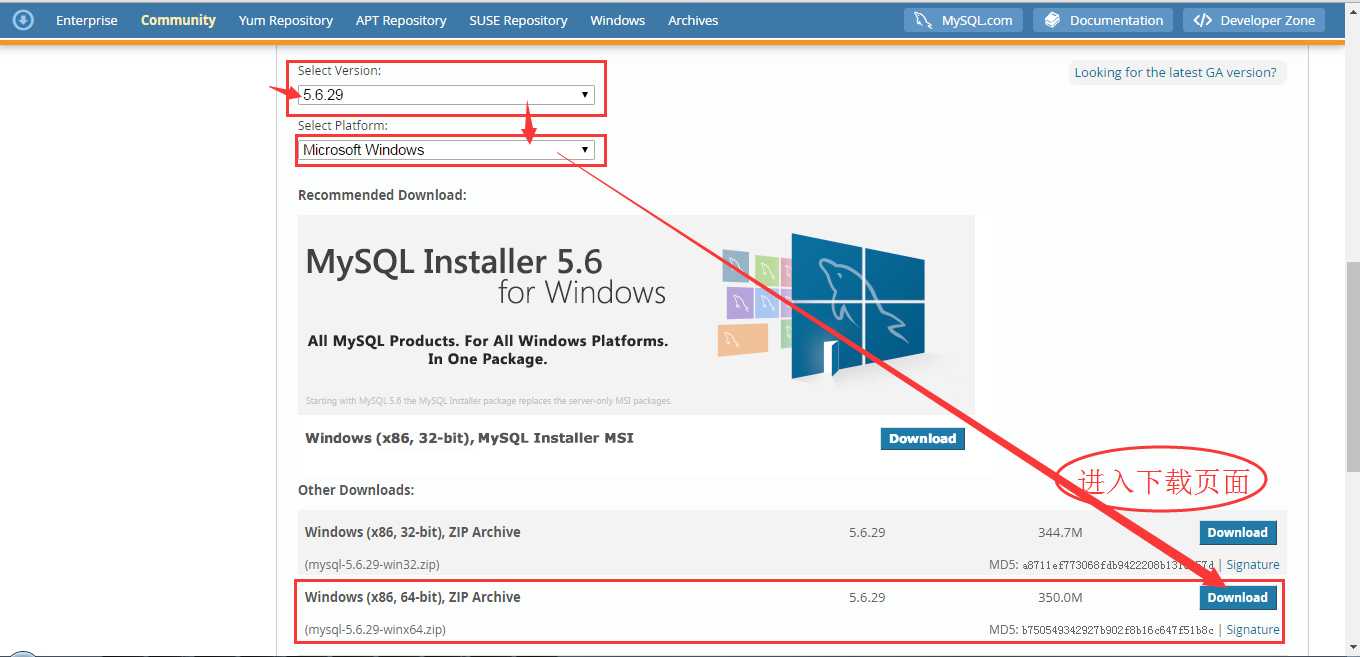Download the MySQL Installer MSI
The height and width of the screenshot is (657, 1360).
tap(922, 438)
